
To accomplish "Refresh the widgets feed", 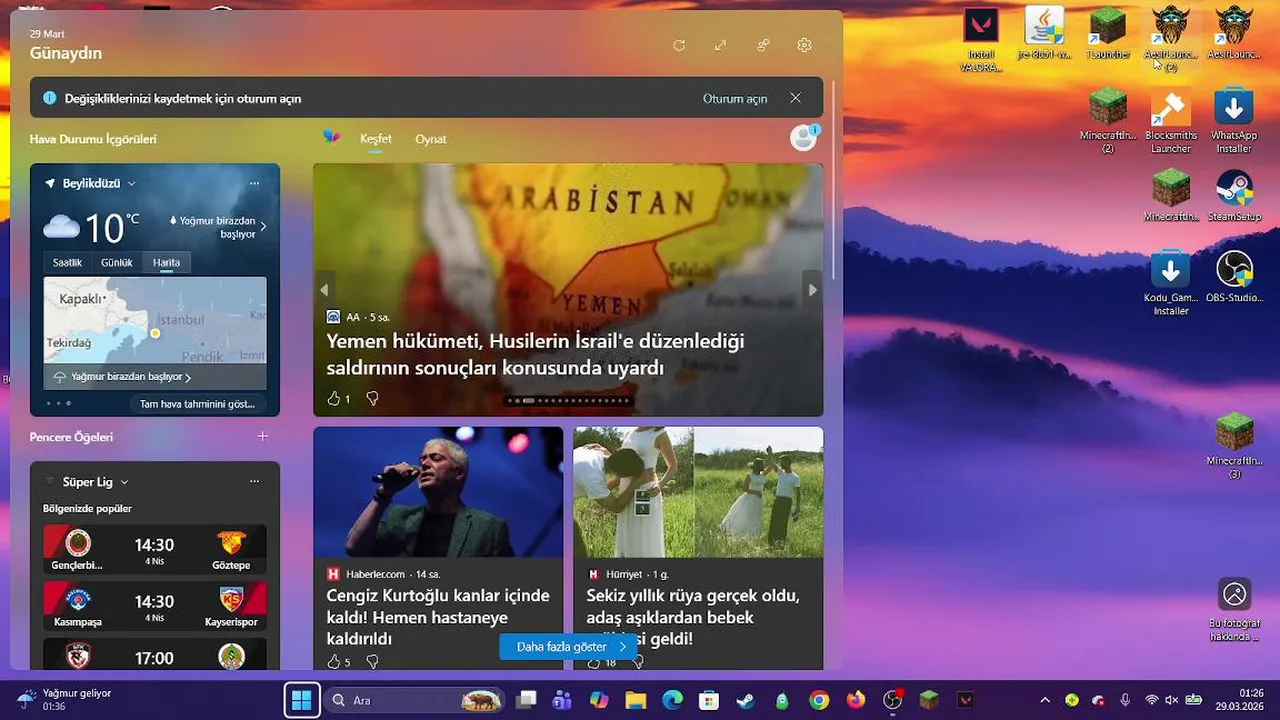I will (679, 45).
